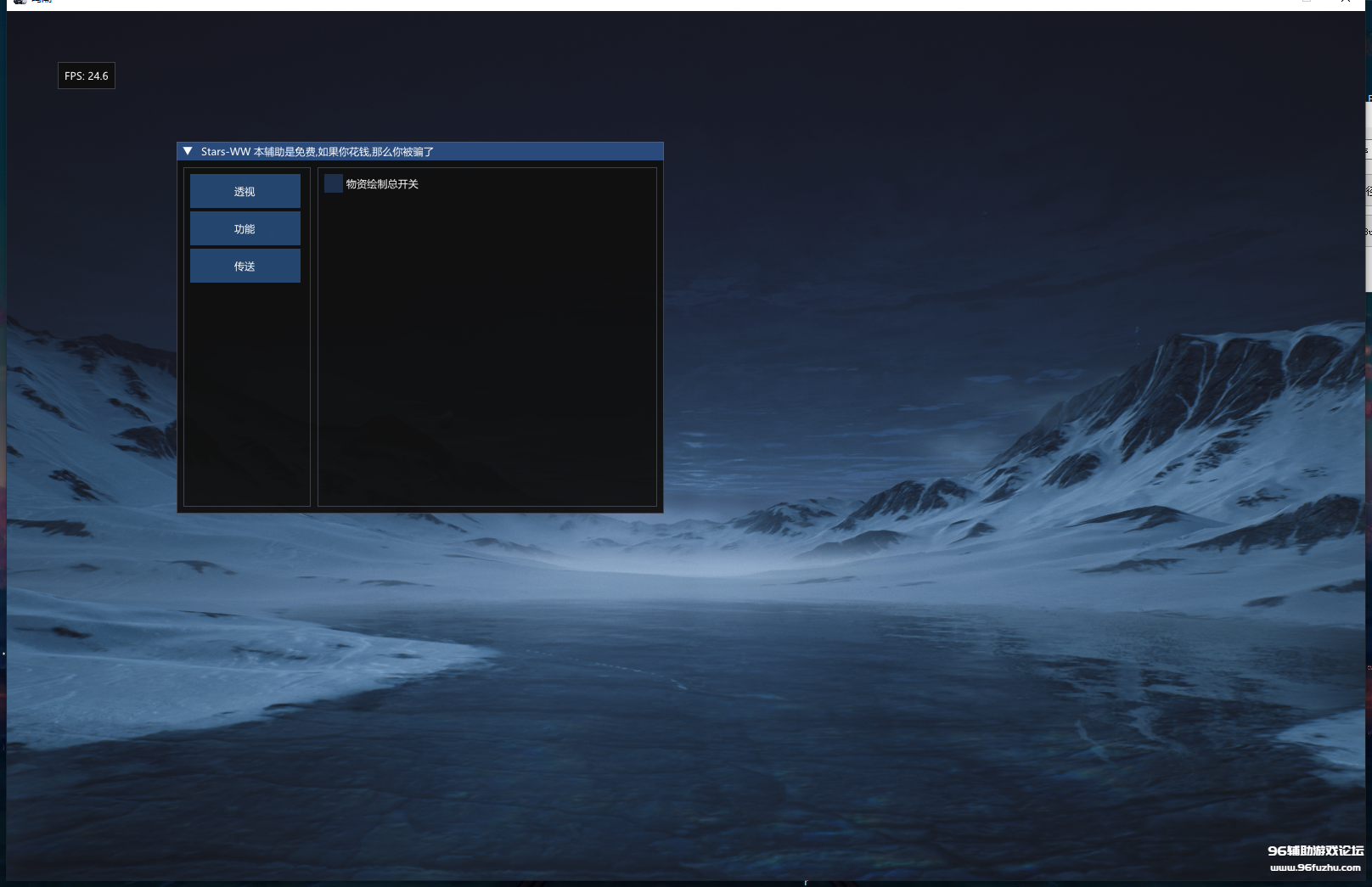The height and width of the screenshot is (887, 1372).
Task: Click the app icon in the window title bar
Action: pos(20,2)
